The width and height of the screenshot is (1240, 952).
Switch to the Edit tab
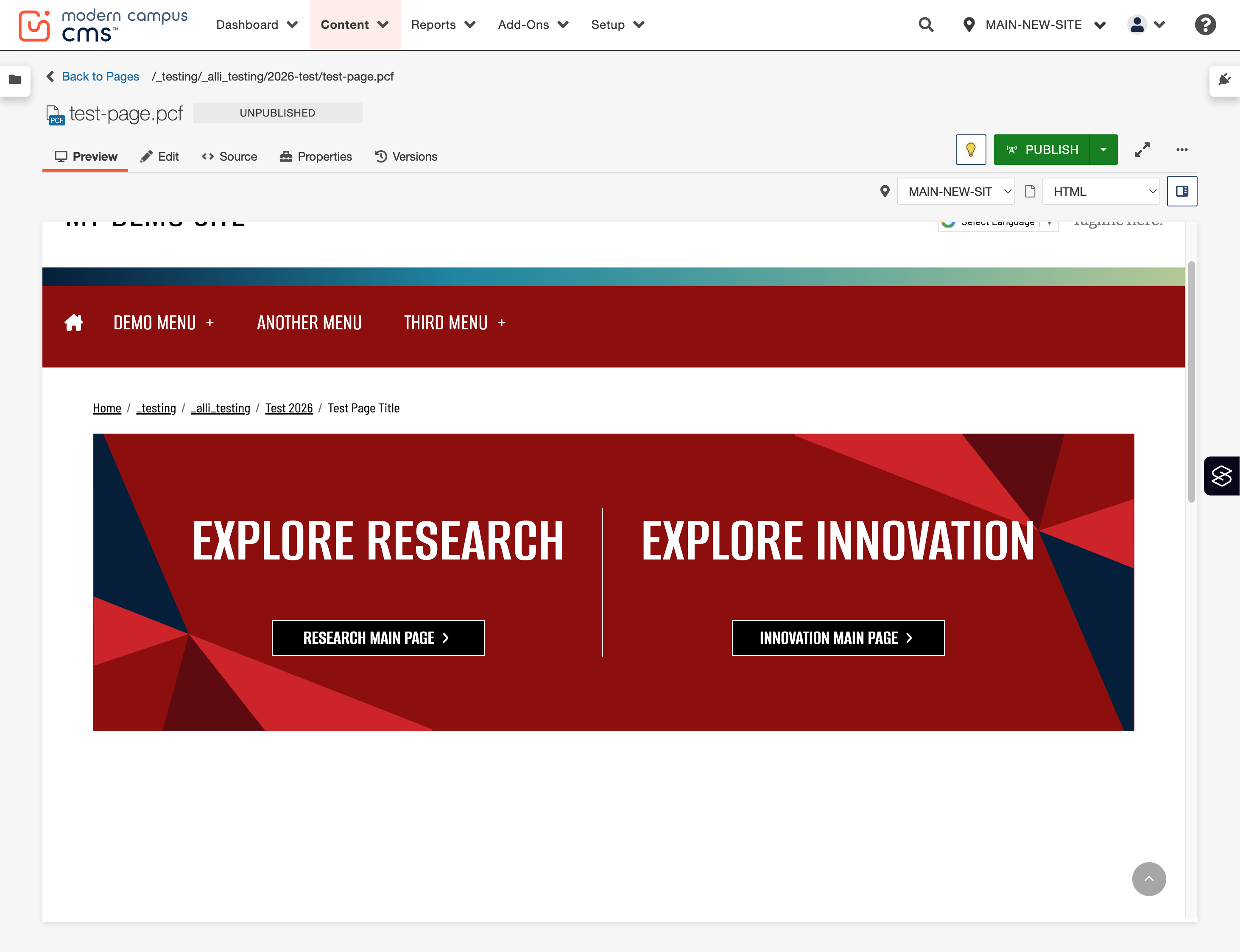[160, 156]
